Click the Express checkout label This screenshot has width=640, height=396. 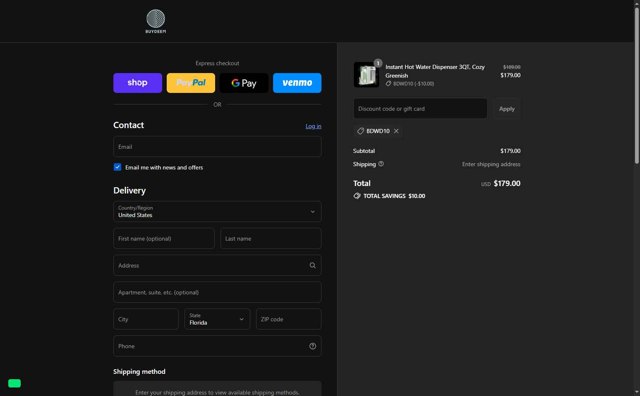[x=217, y=63]
